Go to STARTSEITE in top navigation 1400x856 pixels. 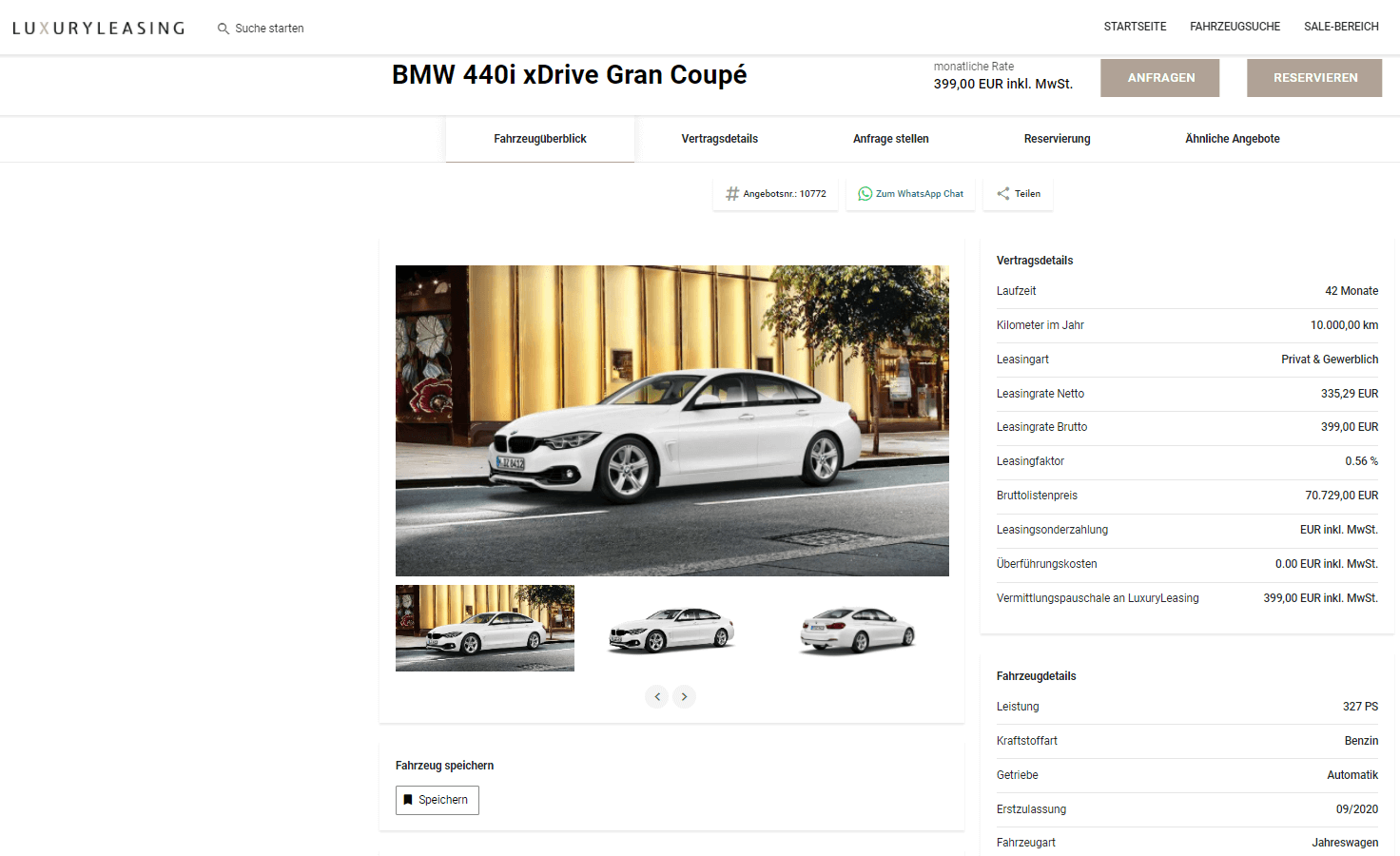pos(1135,27)
